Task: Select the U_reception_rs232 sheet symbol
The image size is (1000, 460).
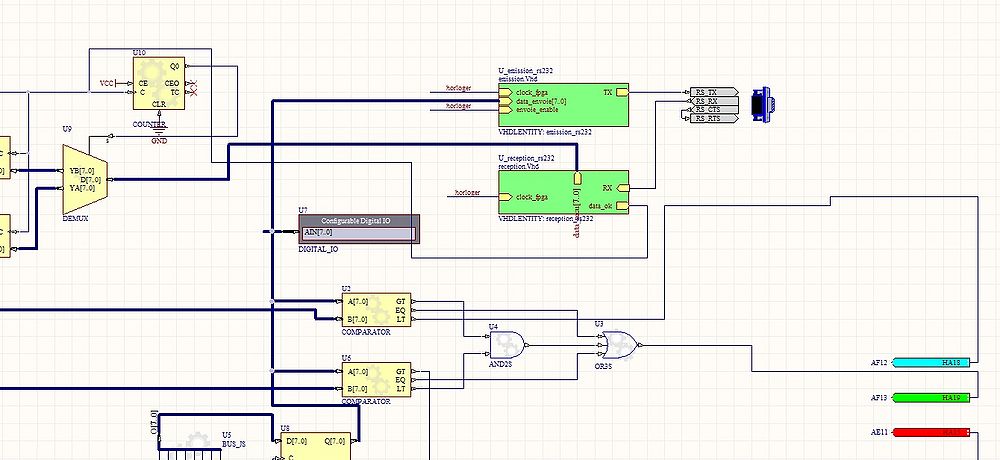Action: point(563,195)
